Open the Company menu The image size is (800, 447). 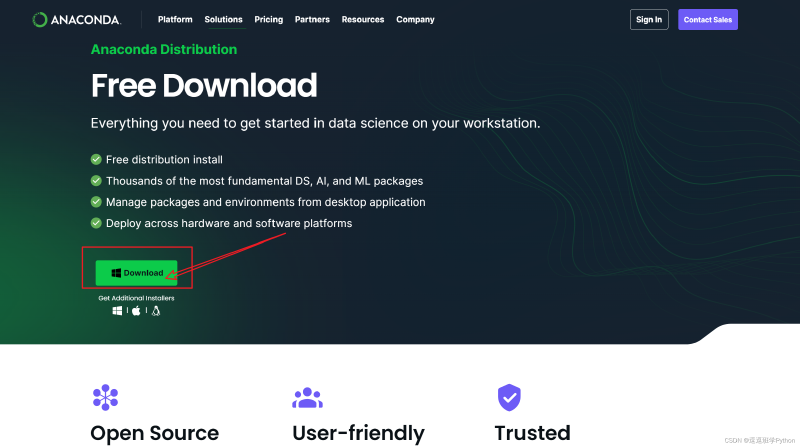click(x=415, y=19)
